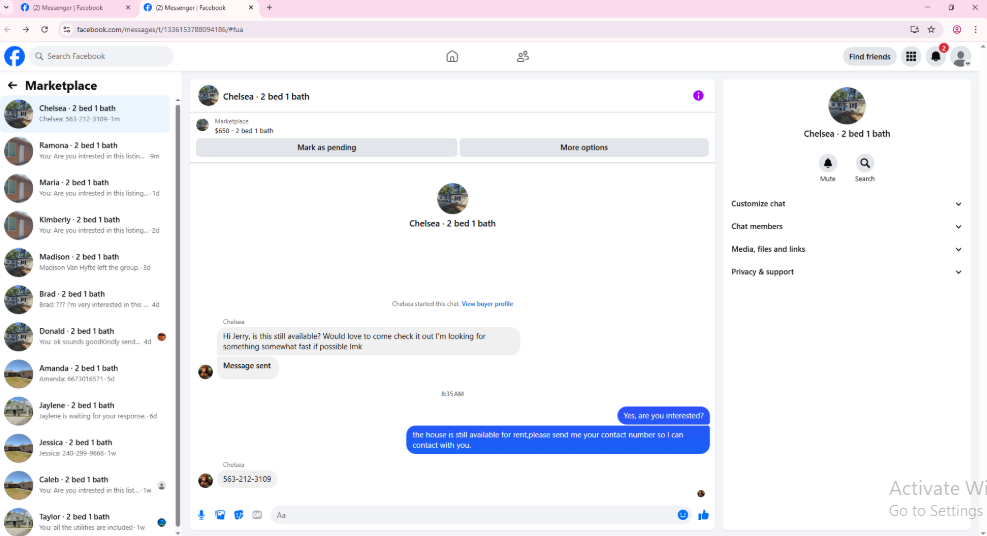Open the Facebook menu grid icon
The height and width of the screenshot is (536, 987).
pyautogui.click(x=911, y=57)
